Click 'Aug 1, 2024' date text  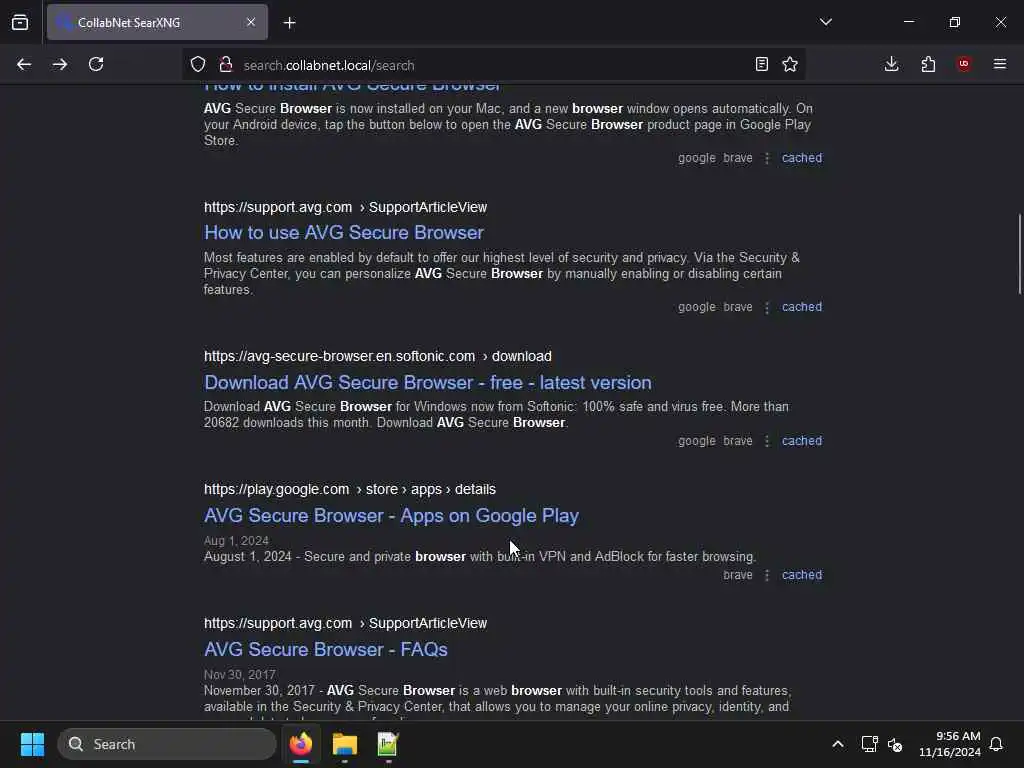tap(236, 541)
